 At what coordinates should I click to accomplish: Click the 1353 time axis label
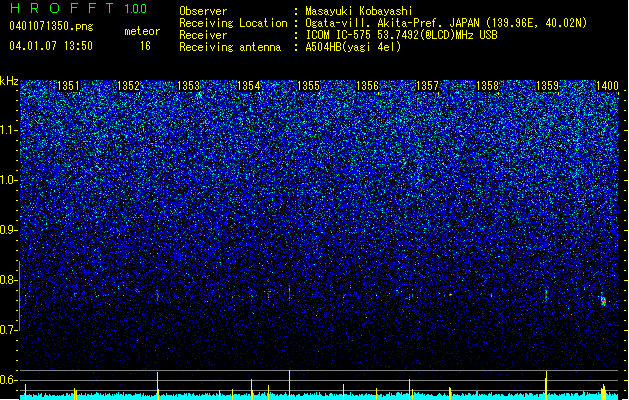[189, 86]
